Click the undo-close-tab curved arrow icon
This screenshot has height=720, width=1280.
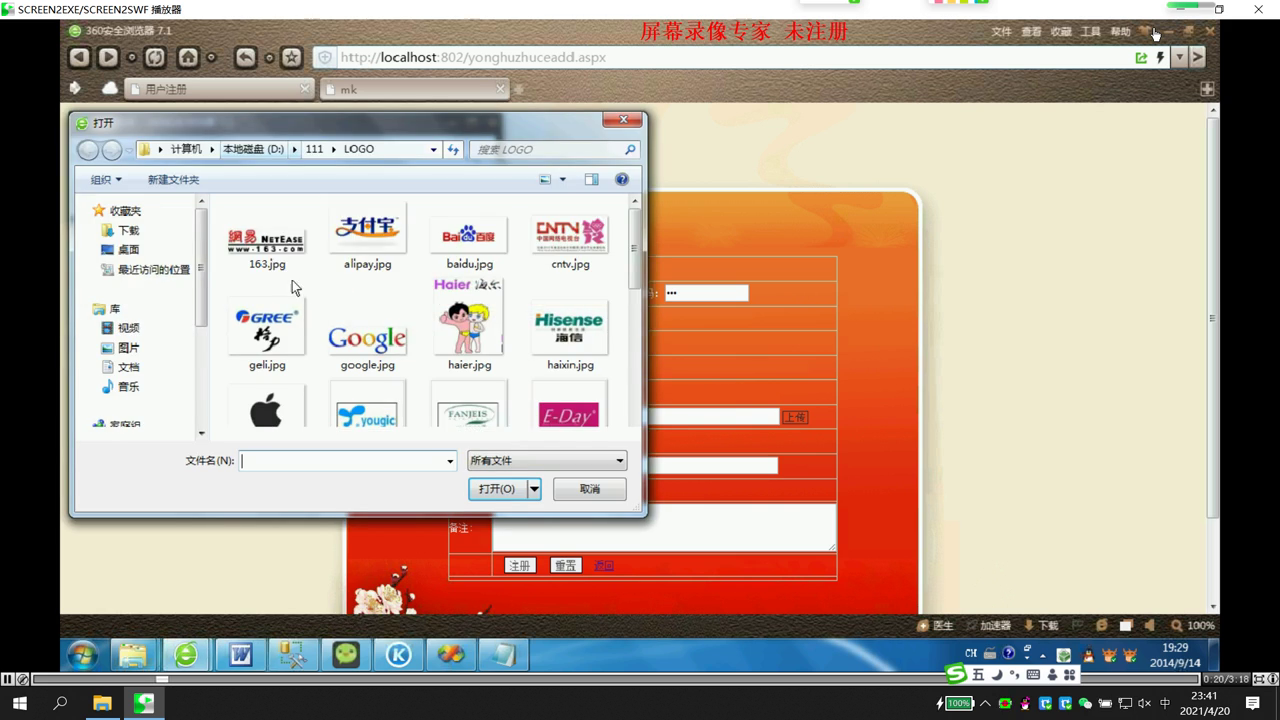pos(246,57)
